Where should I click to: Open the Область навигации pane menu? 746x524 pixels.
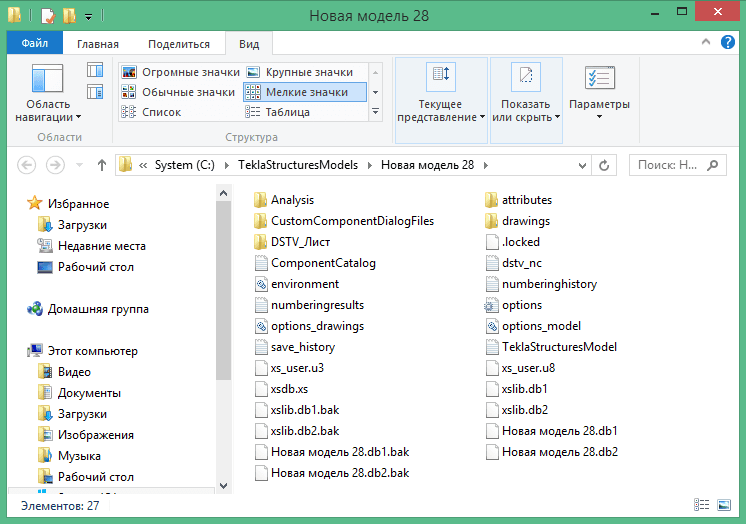click(48, 93)
